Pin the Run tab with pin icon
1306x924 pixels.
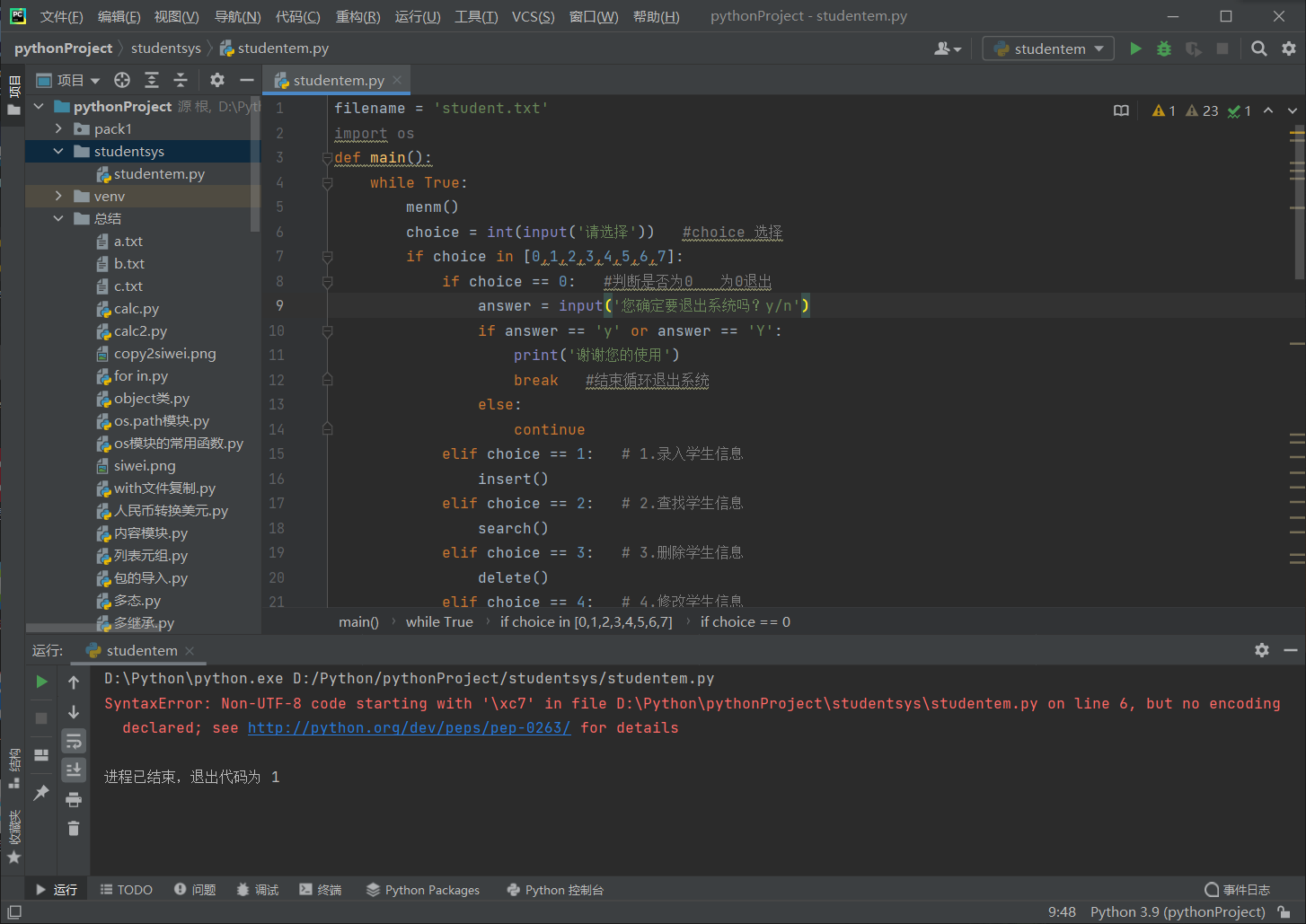coord(41,792)
